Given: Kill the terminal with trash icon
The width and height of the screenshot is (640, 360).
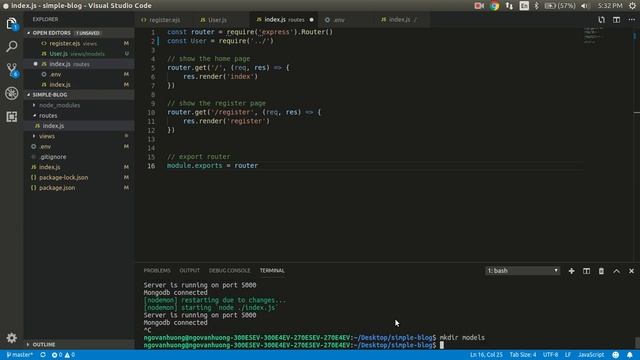Looking at the screenshot, I should 601,271.
